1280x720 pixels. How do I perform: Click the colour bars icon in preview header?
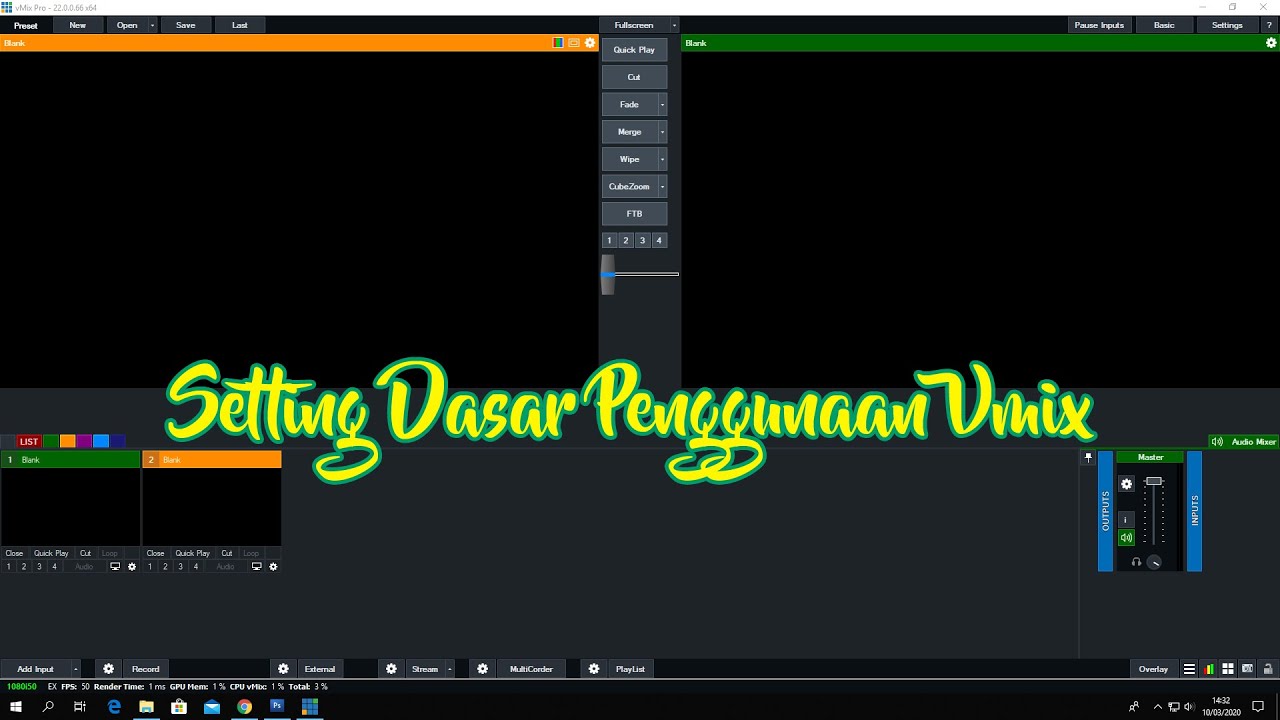tap(558, 43)
